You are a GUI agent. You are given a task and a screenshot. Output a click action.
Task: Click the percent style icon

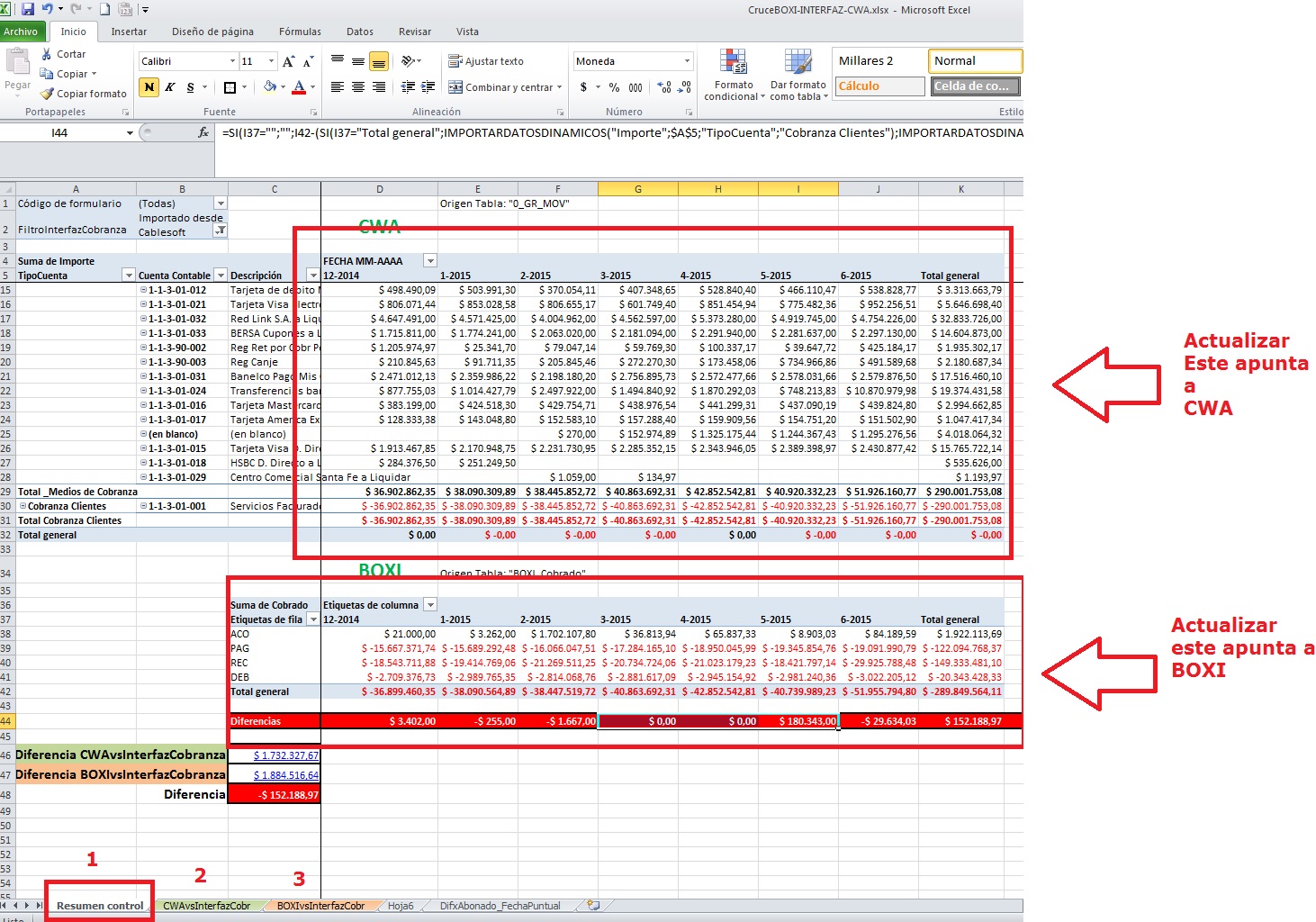pos(614,87)
